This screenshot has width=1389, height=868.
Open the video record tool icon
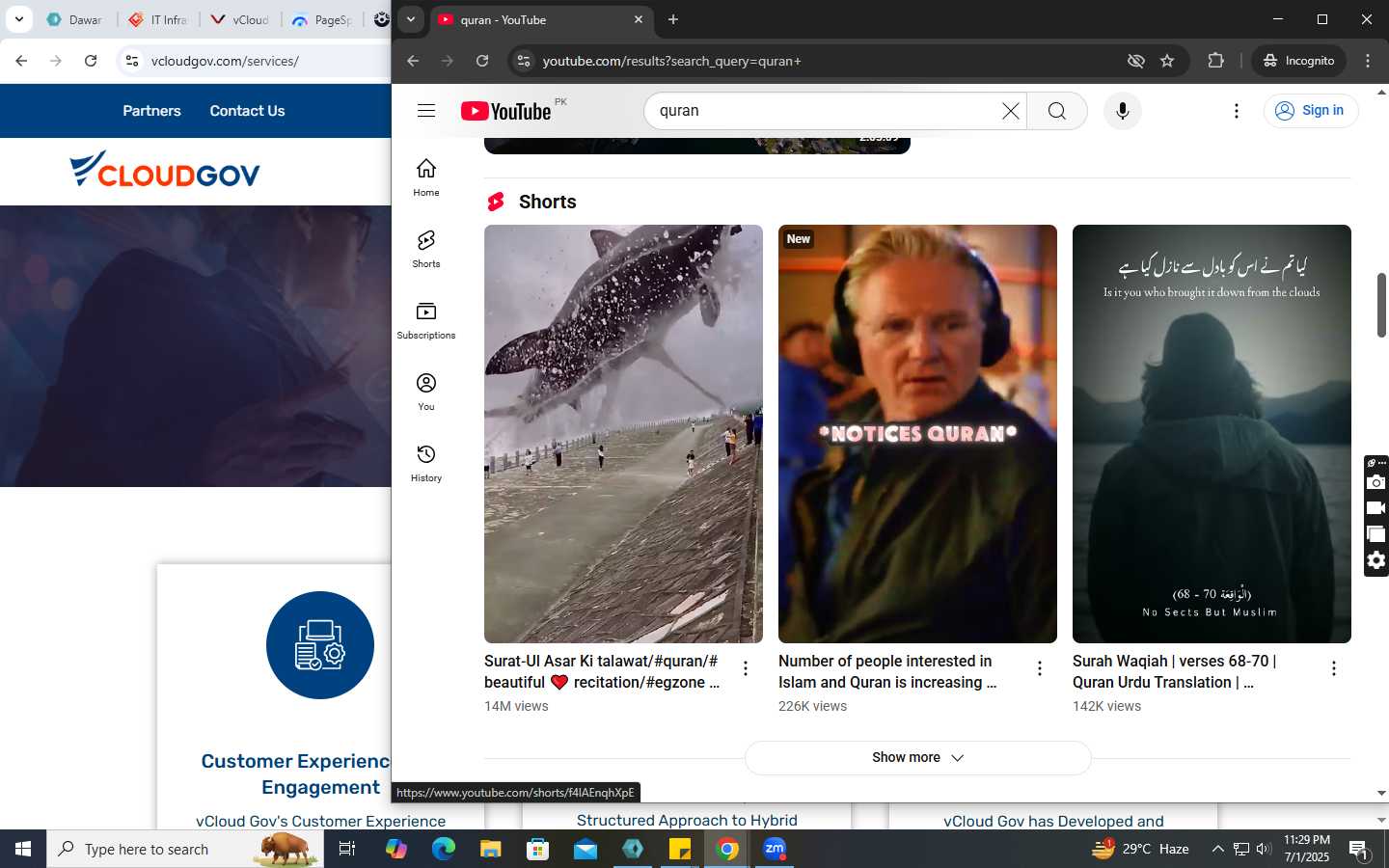[1376, 508]
